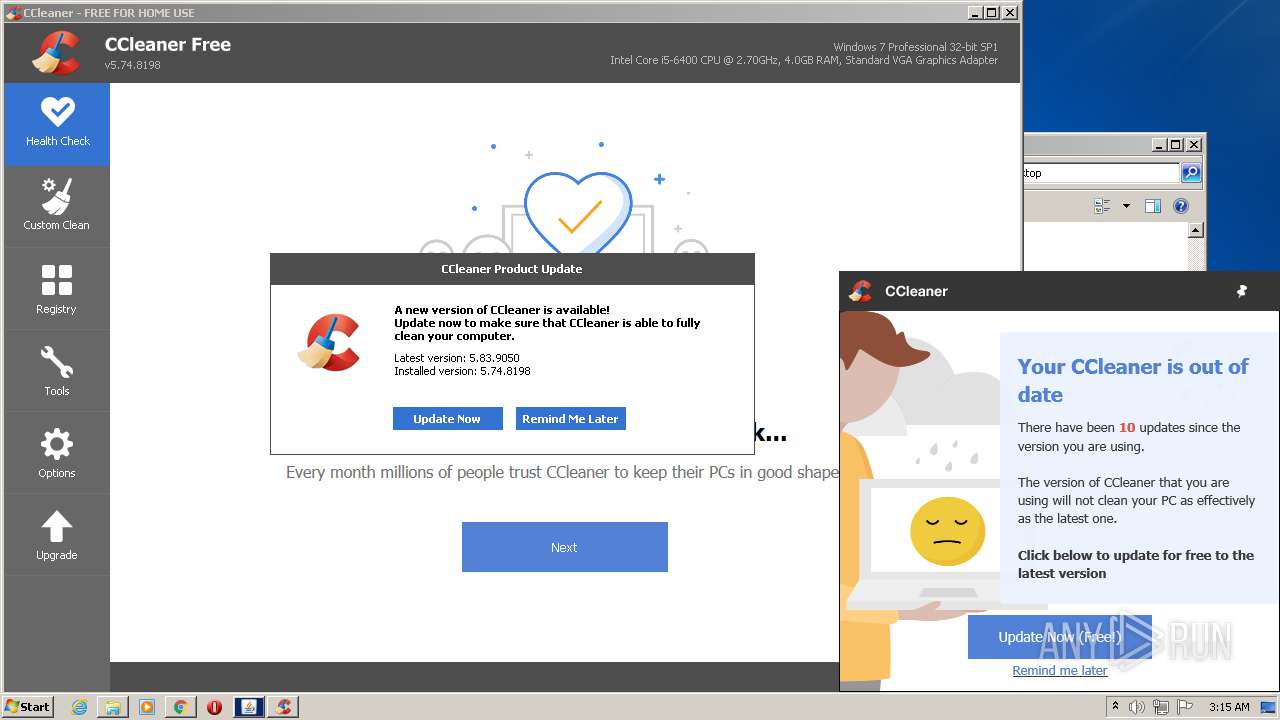Maximize the Explorer window
The image size is (1280, 720).
tap(1176, 144)
